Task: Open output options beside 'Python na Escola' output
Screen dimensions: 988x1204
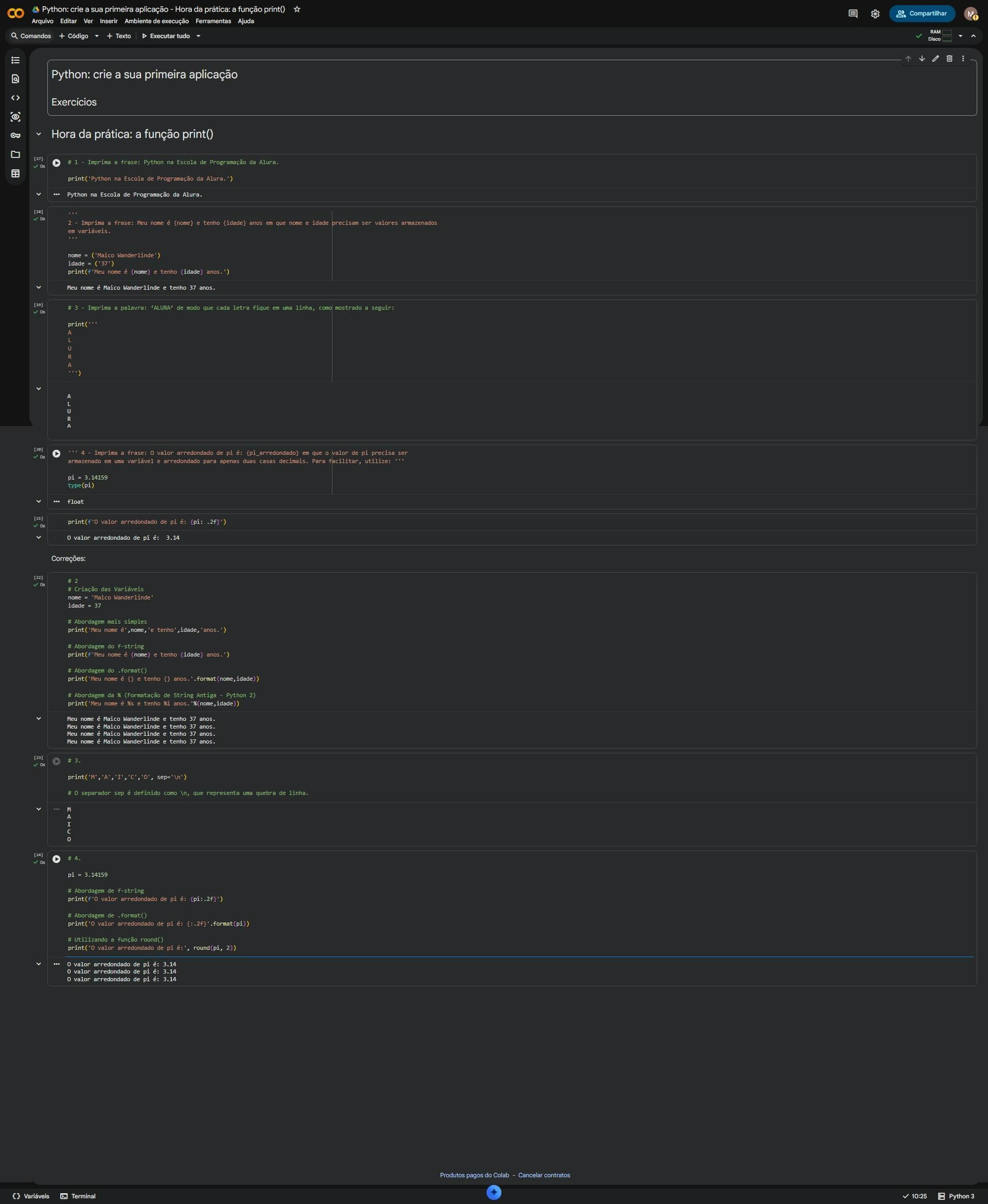Action: [56, 194]
